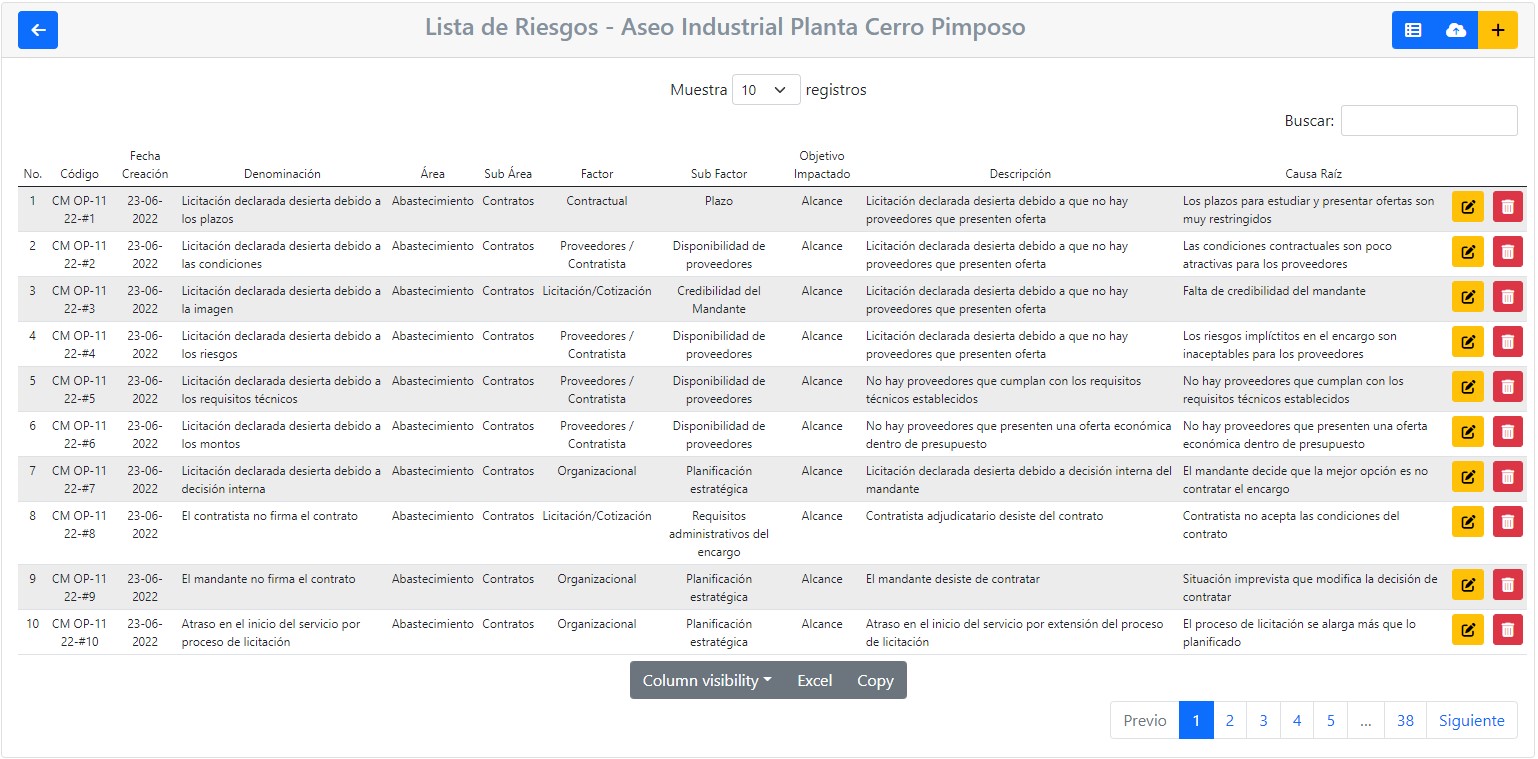Add a new risk with plus icon
This screenshot has height=759, width=1538.
[1497, 30]
